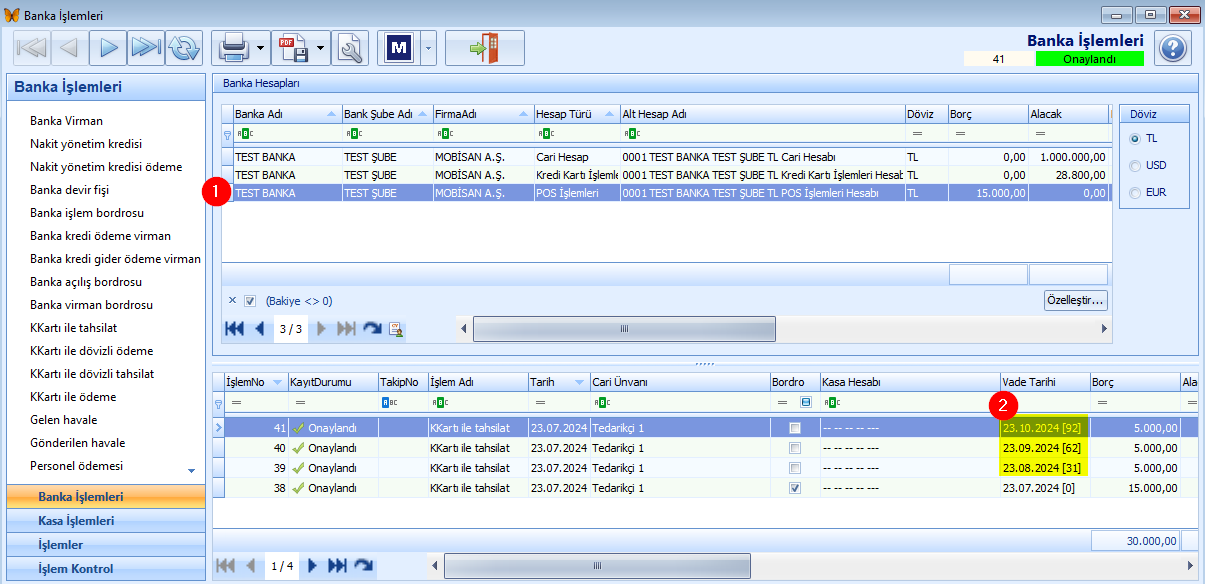The width and height of the screenshot is (1205, 584).
Task: Select the TL currency radio button
Action: [1134, 138]
